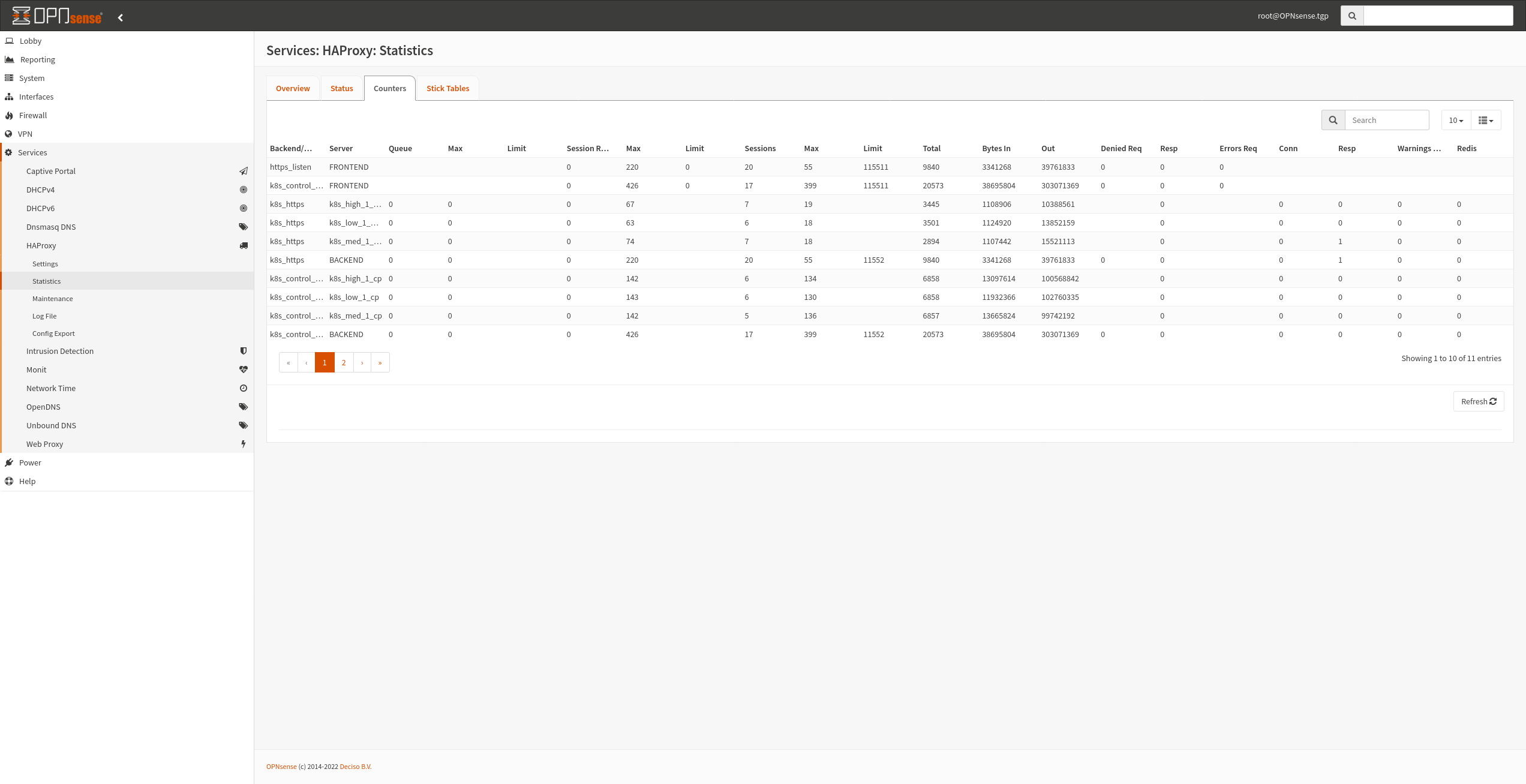
Task: Select the Stick Tables tab
Action: [448, 88]
